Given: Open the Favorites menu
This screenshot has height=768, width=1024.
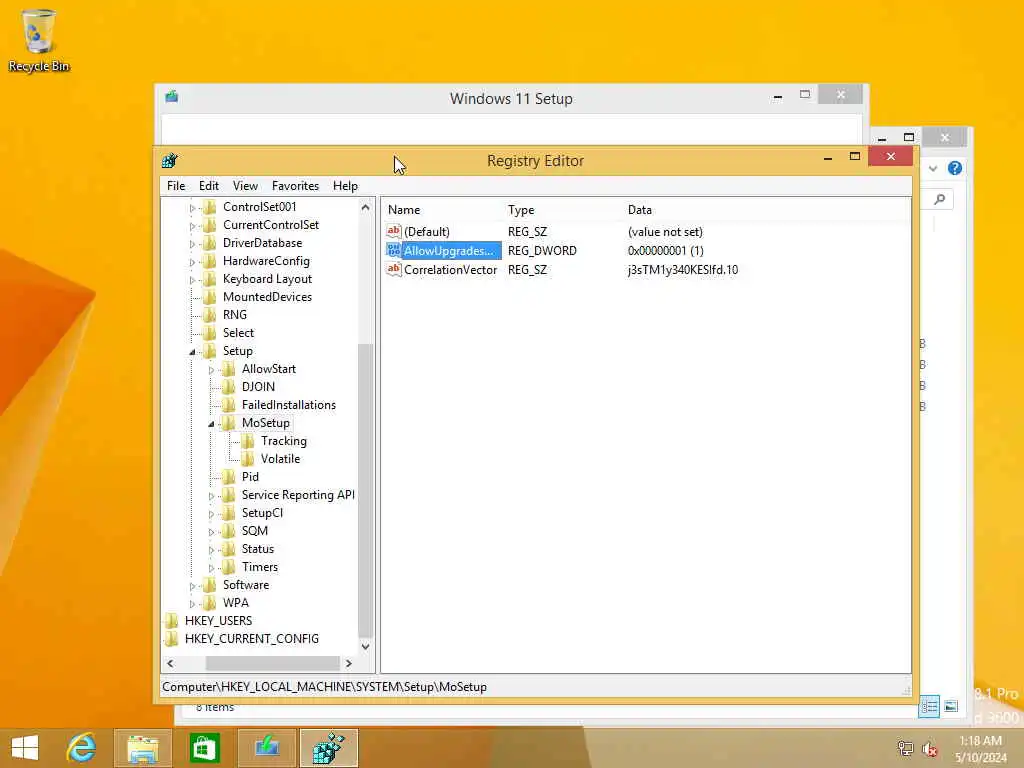Looking at the screenshot, I should (295, 186).
